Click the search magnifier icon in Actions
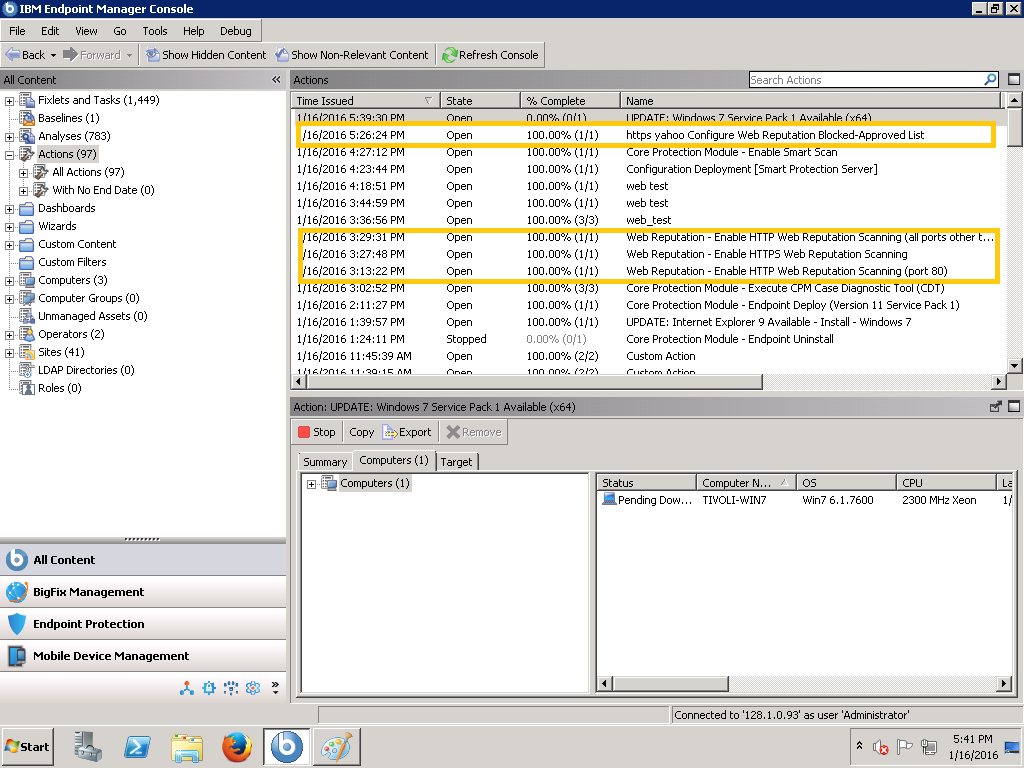The height and width of the screenshot is (768, 1024). [991, 80]
